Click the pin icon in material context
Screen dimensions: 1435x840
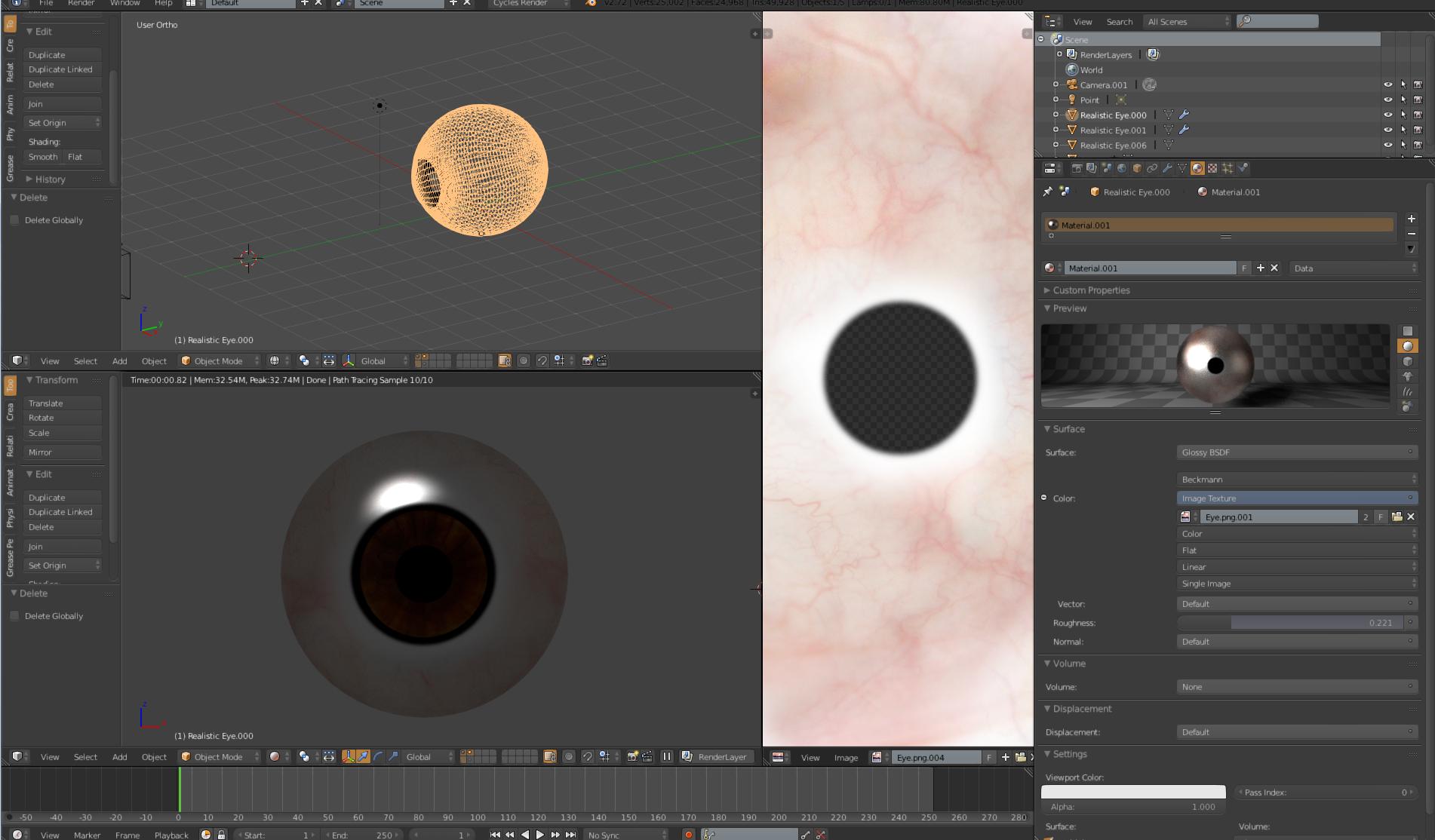[1047, 192]
